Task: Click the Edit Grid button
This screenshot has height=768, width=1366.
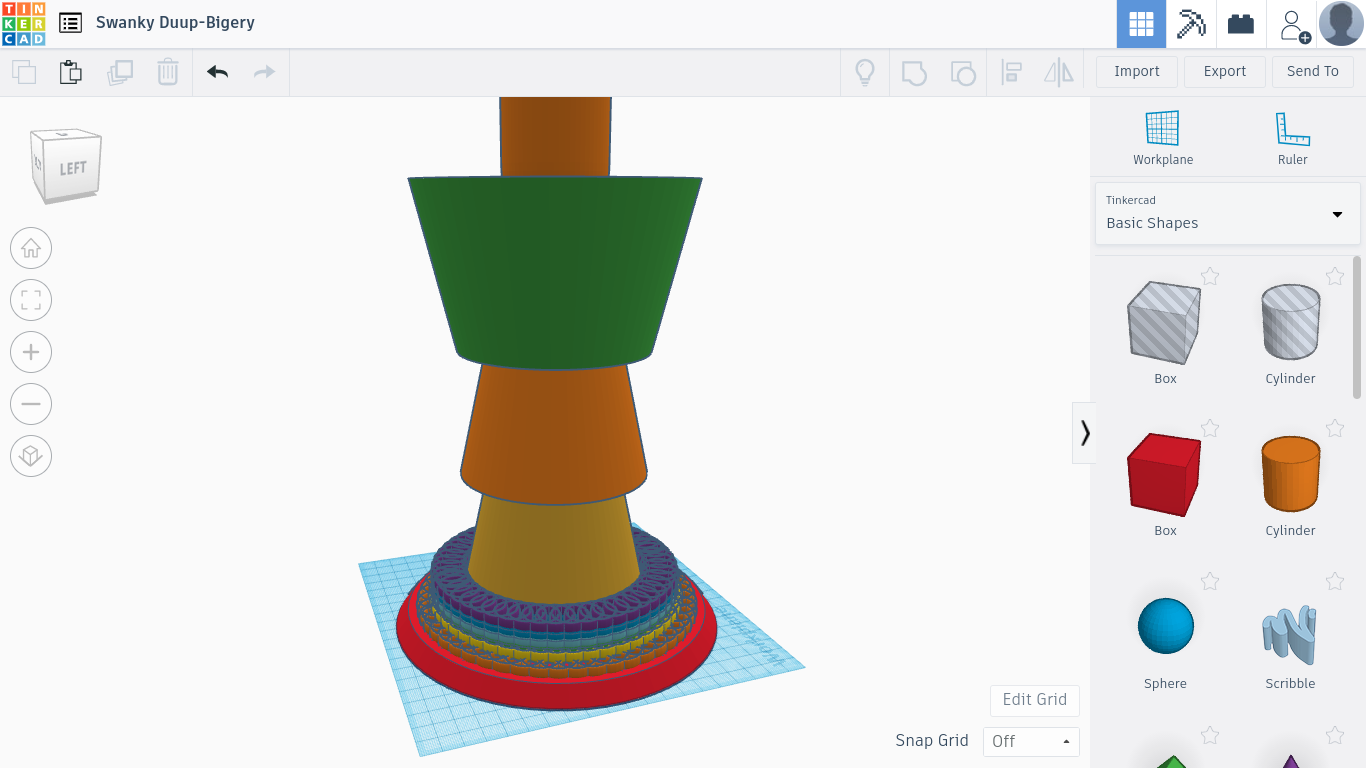Action: coord(1035,700)
